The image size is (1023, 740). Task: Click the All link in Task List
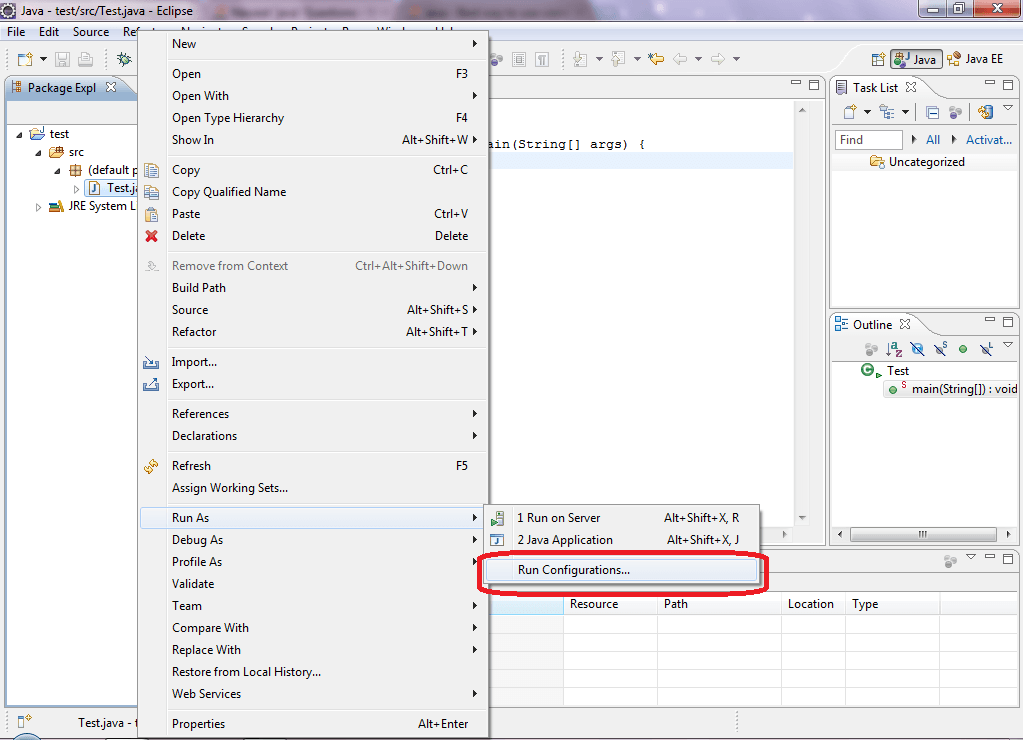click(932, 140)
